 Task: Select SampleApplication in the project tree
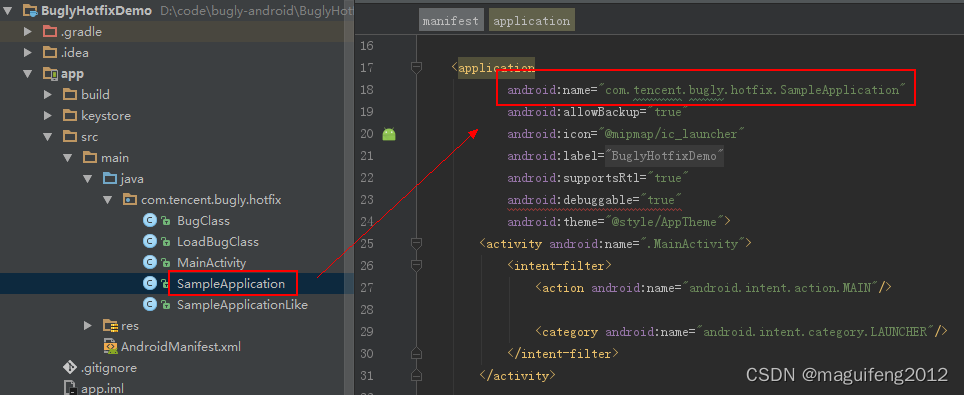[231, 284]
